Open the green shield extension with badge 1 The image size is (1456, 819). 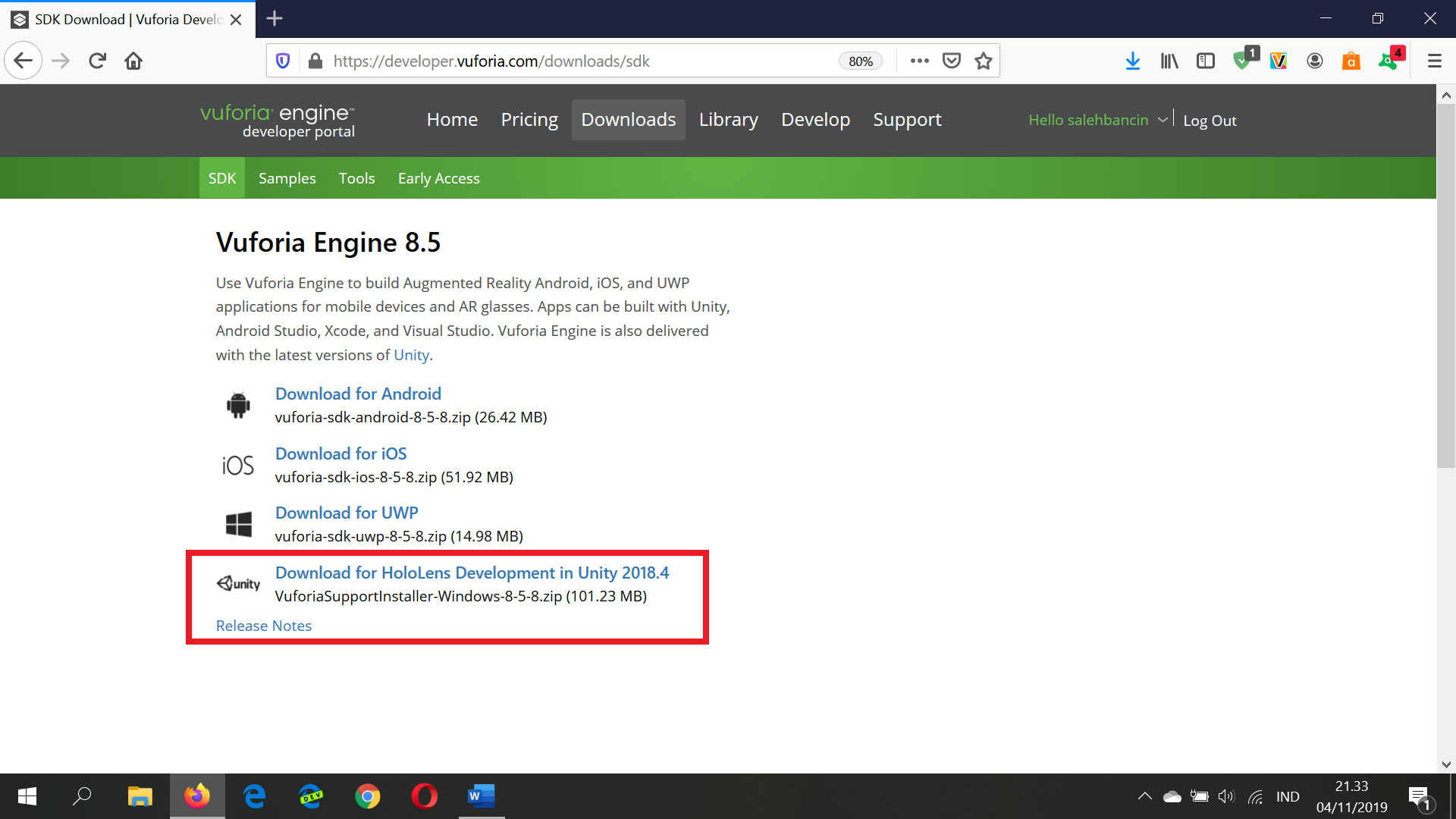1244,59
